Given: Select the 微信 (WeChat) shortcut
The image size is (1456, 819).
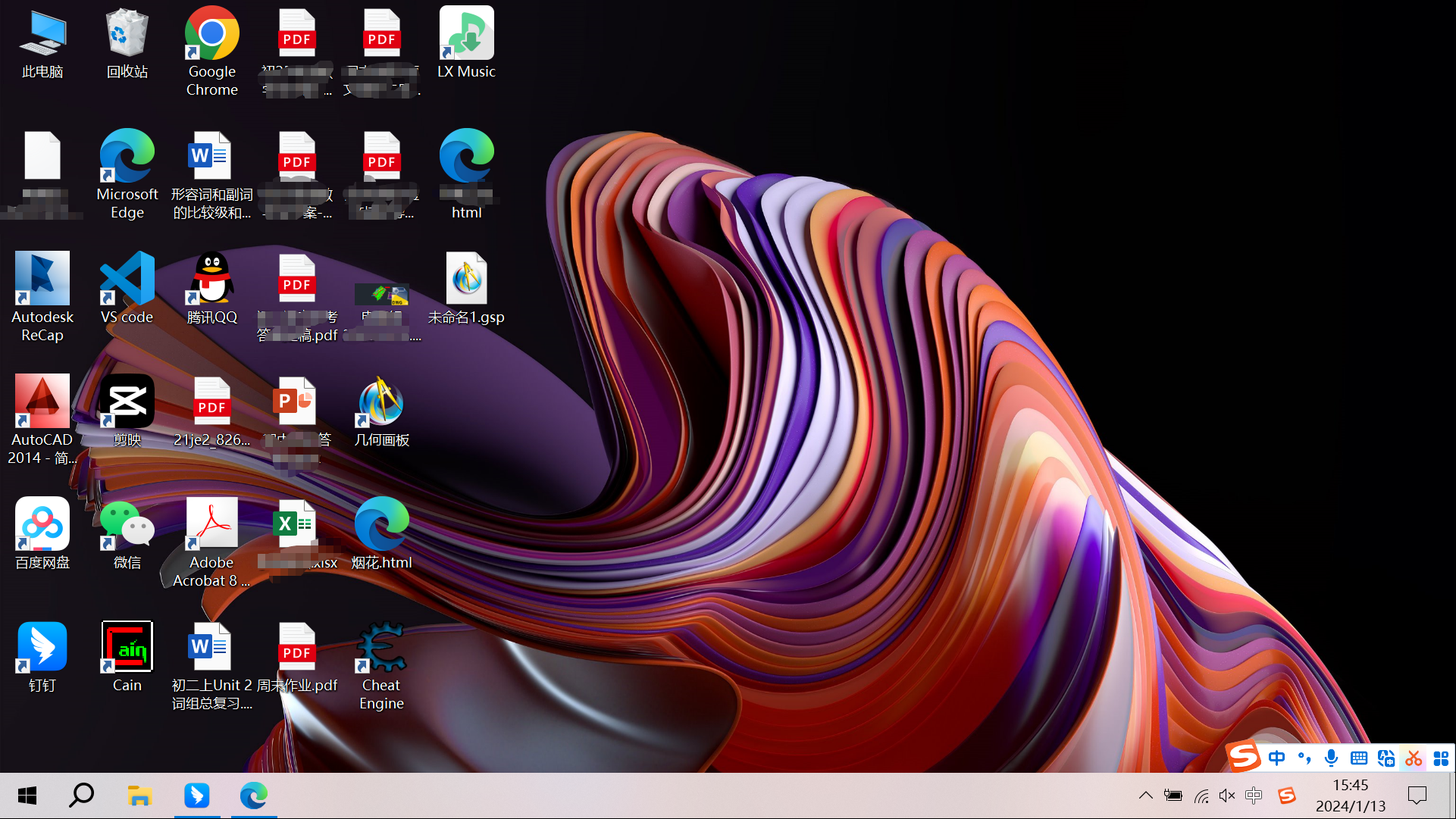Looking at the screenshot, I should click(127, 533).
